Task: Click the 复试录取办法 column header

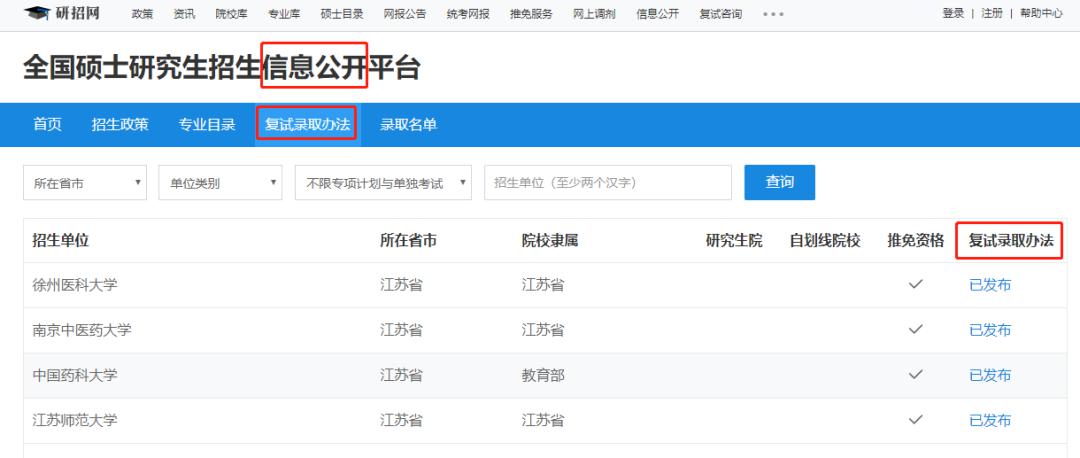Action: [1011, 240]
